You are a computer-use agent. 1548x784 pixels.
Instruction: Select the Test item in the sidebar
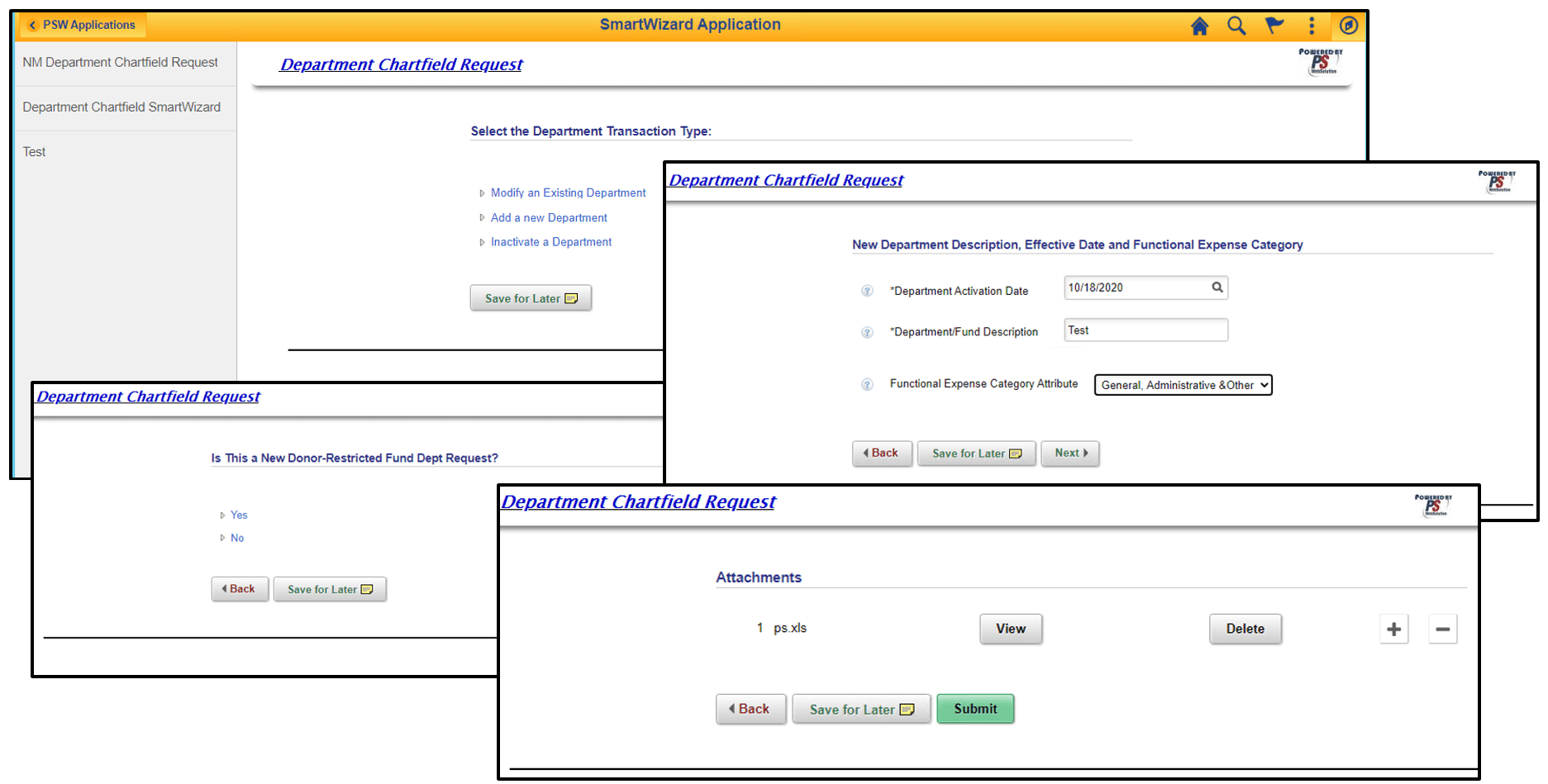pos(34,151)
